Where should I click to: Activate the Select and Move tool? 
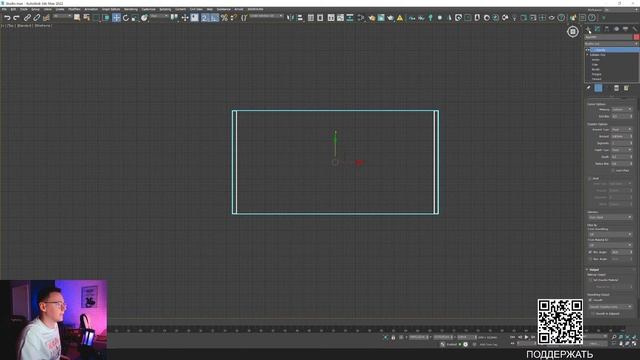pyautogui.click(x=116, y=18)
